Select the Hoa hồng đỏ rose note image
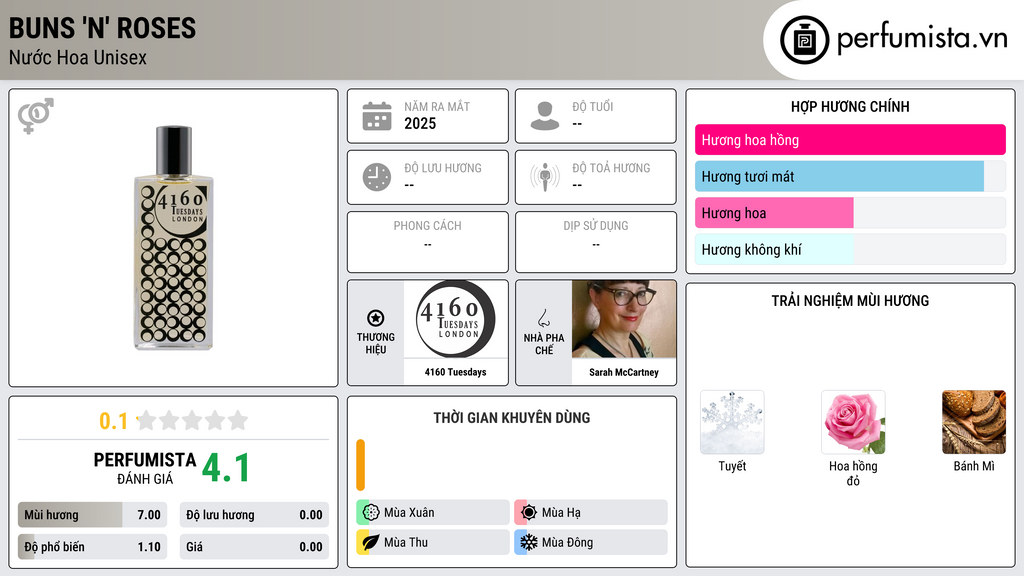The width and height of the screenshot is (1024, 576). (x=853, y=422)
